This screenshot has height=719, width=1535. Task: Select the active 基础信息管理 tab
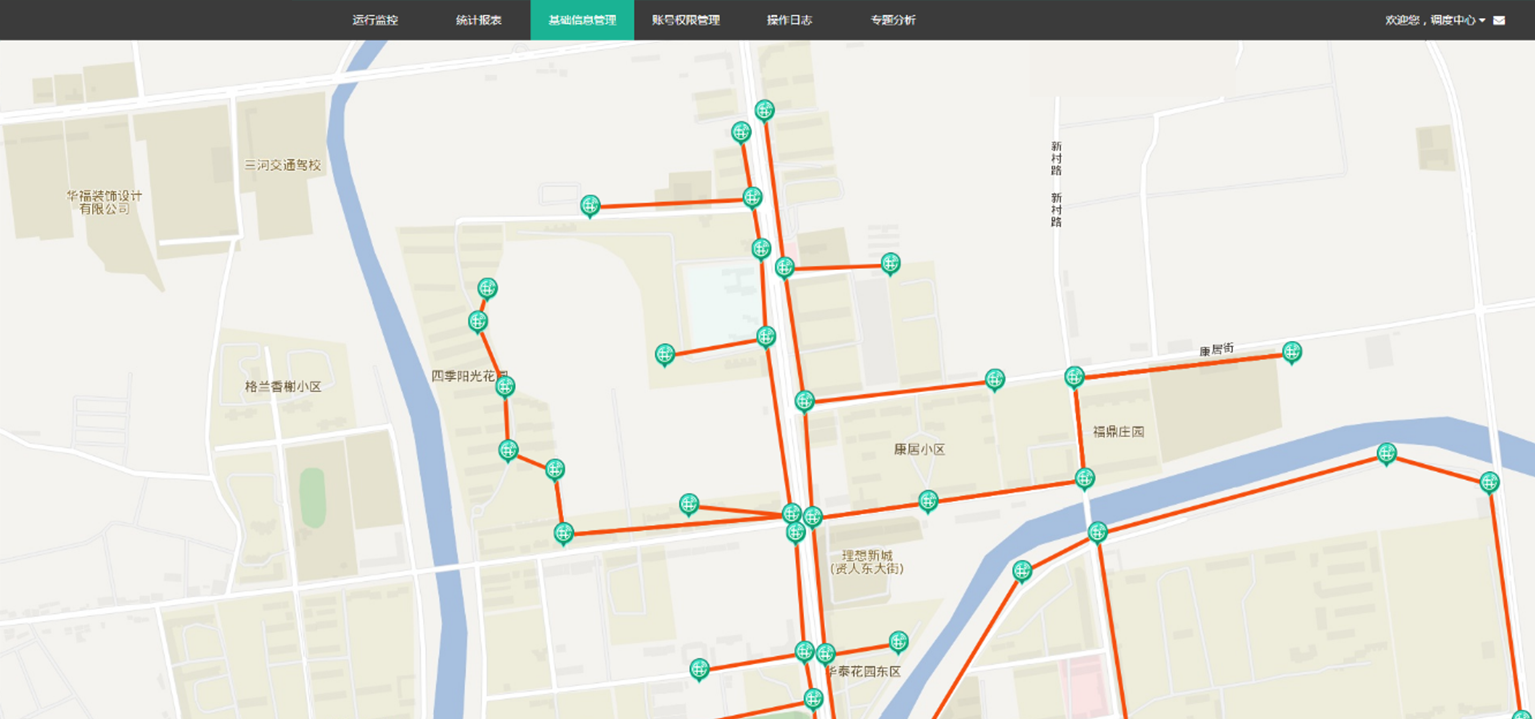pyautogui.click(x=582, y=20)
